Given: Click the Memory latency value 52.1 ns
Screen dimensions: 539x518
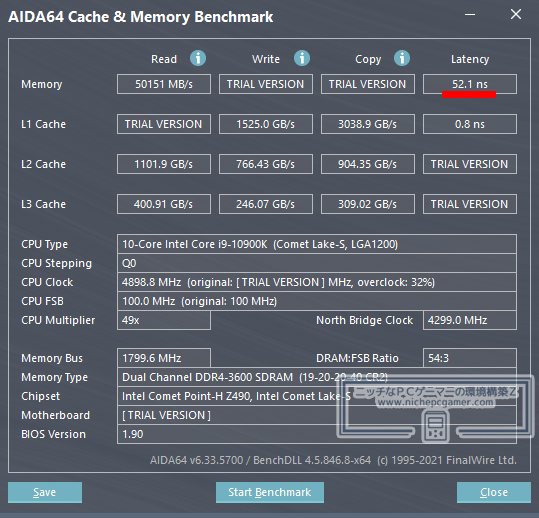Looking at the screenshot, I should [x=470, y=84].
